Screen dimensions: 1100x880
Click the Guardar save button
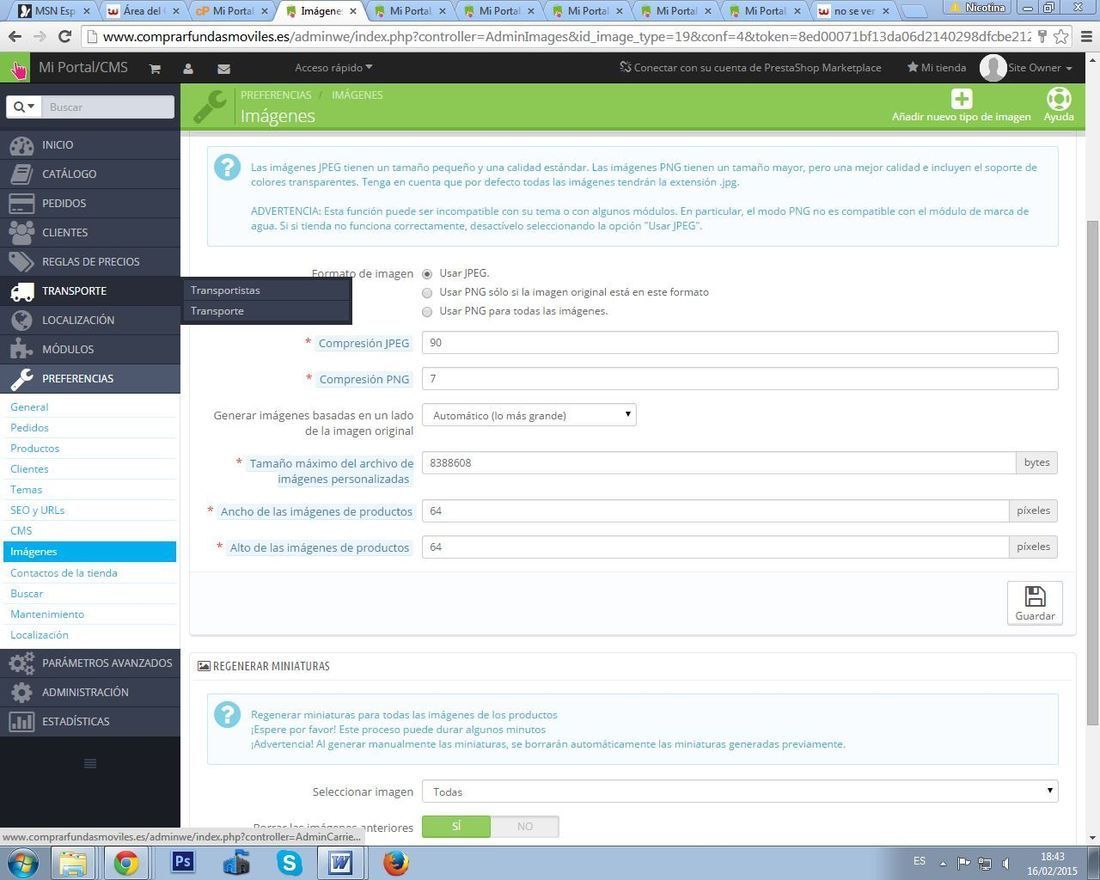[1035, 603]
